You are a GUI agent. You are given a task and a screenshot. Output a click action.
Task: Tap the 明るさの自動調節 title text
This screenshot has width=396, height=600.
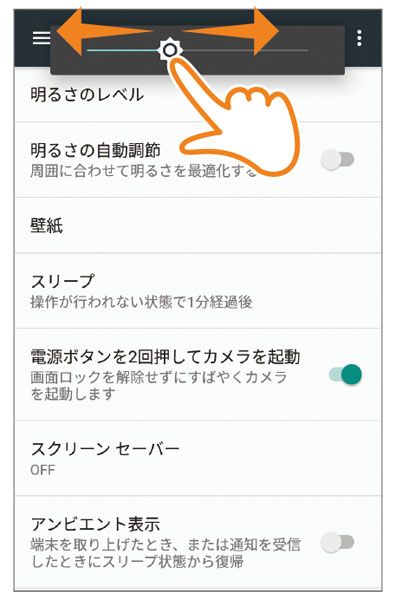pos(95,150)
